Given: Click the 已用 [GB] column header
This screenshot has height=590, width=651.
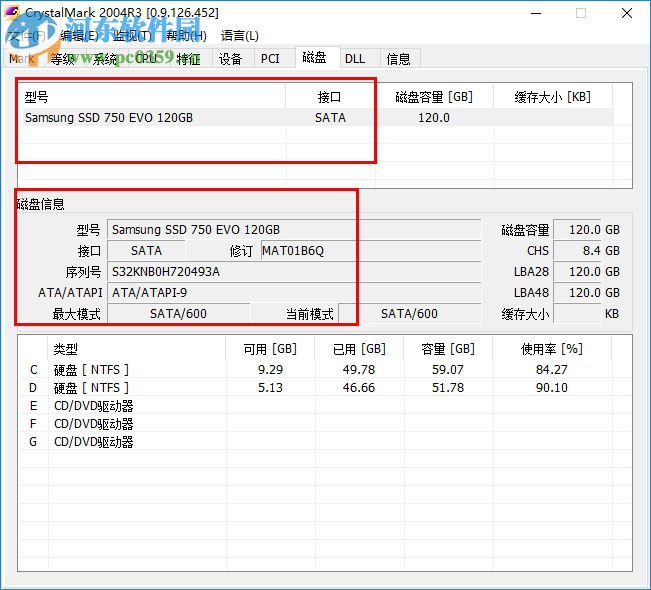Looking at the screenshot, I should [x=359, y=349].
